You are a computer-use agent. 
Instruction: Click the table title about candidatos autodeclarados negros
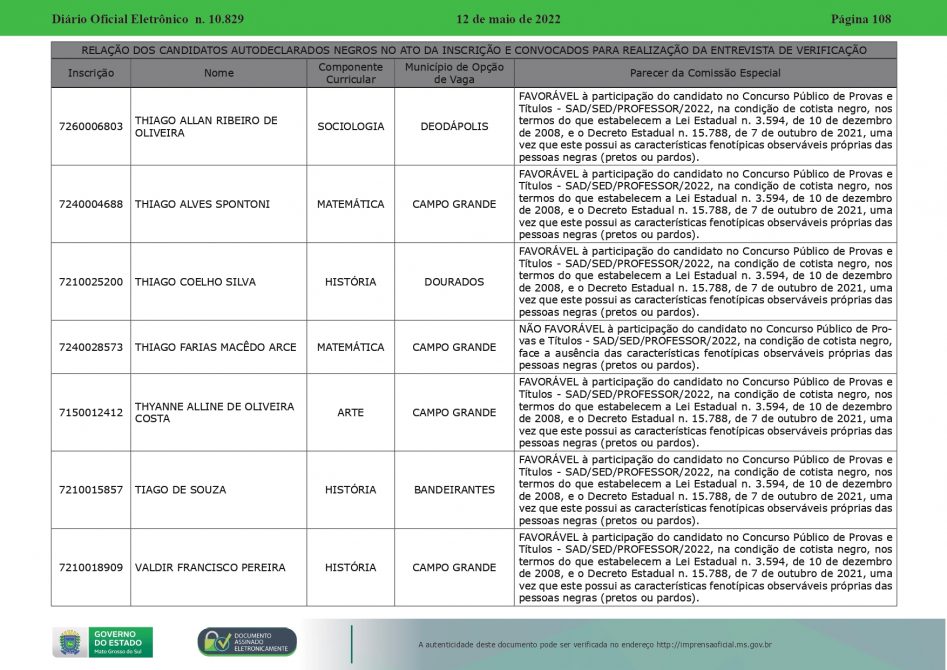point(474,50)
